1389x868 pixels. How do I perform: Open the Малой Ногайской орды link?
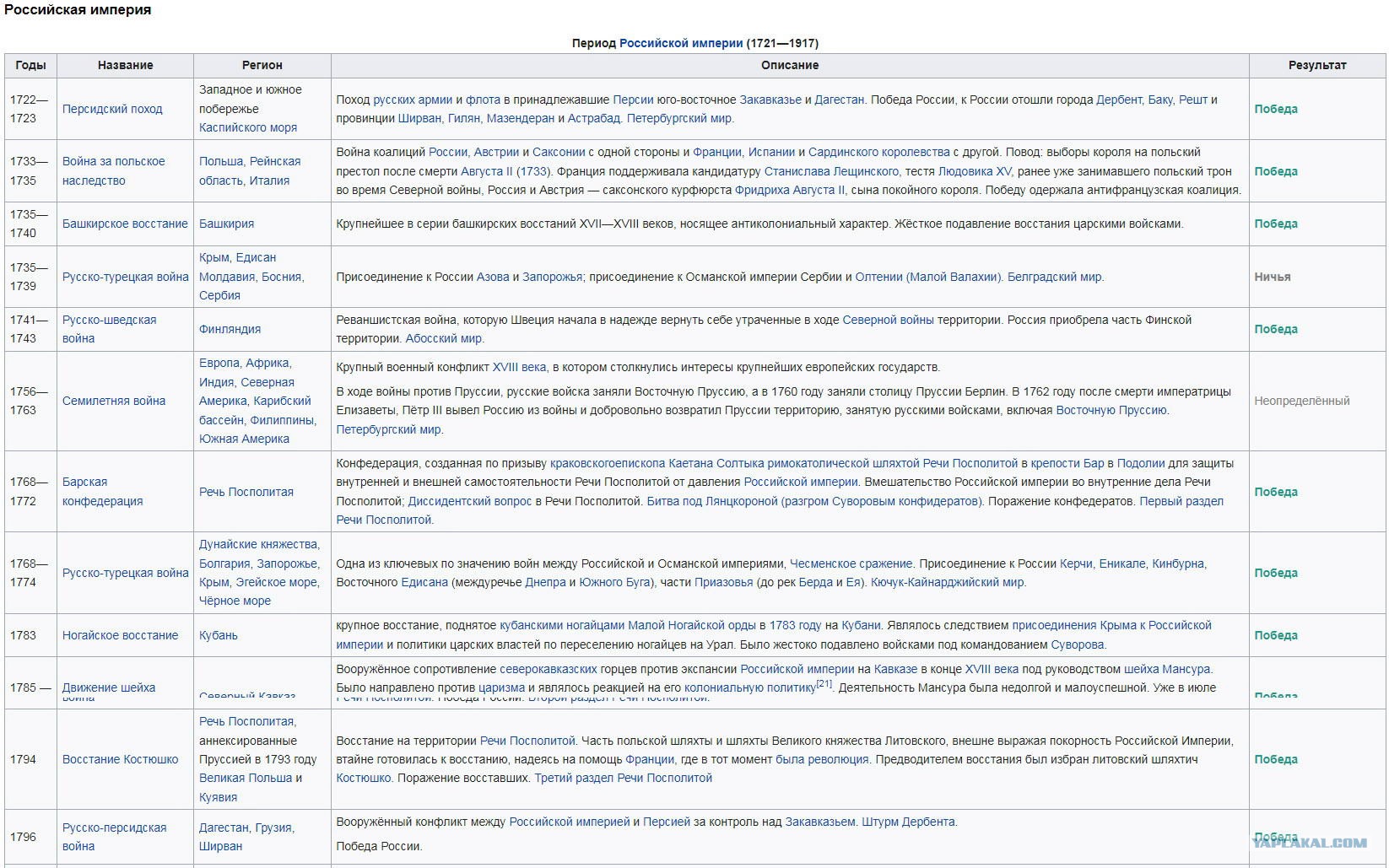point(692,625)
